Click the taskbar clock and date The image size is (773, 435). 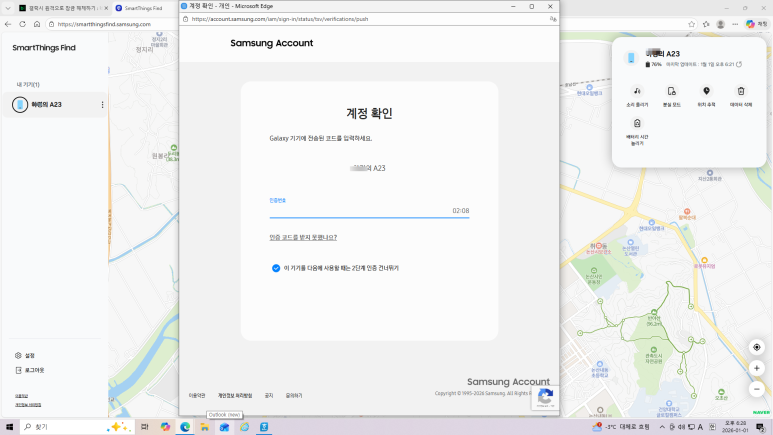(x=736, y=427)
